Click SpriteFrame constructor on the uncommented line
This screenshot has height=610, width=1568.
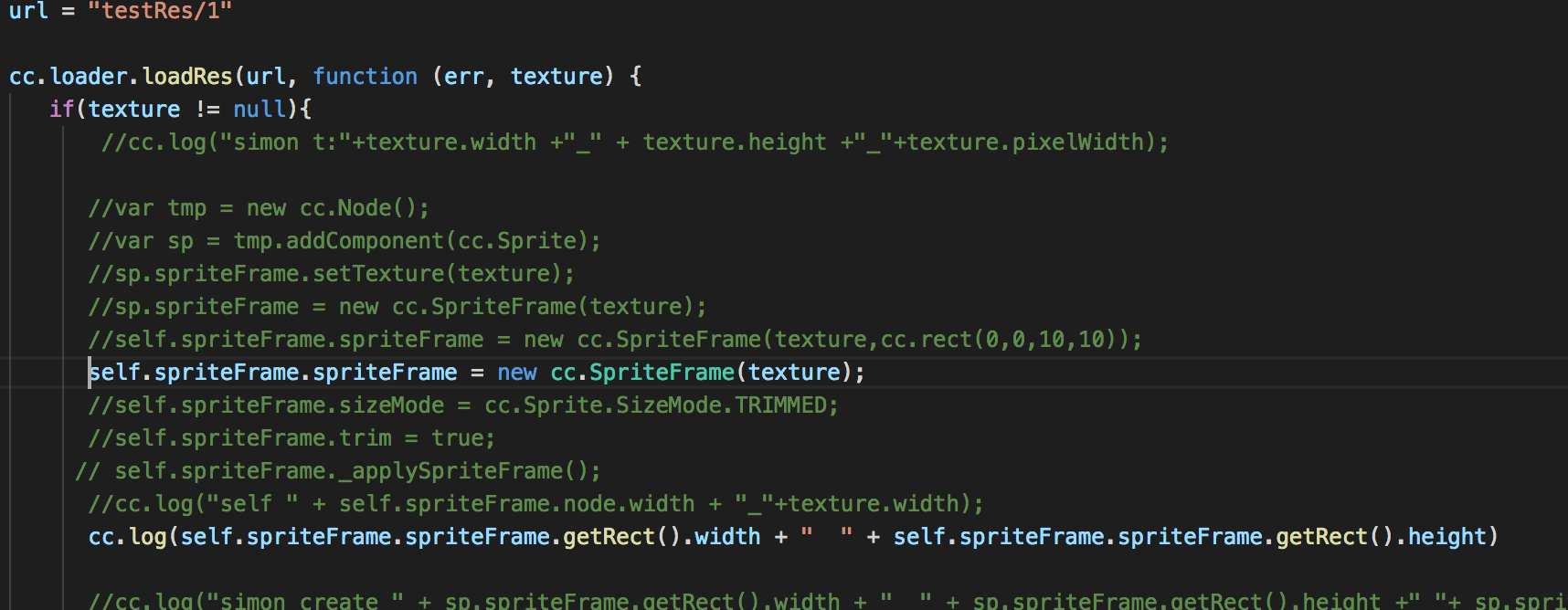[x=662, y=373]
